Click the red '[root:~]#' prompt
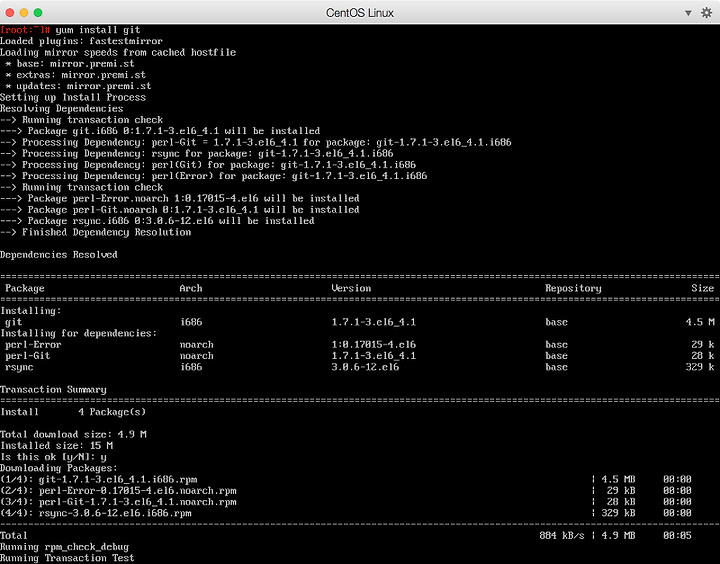720x564 pixels. point(25,30)
